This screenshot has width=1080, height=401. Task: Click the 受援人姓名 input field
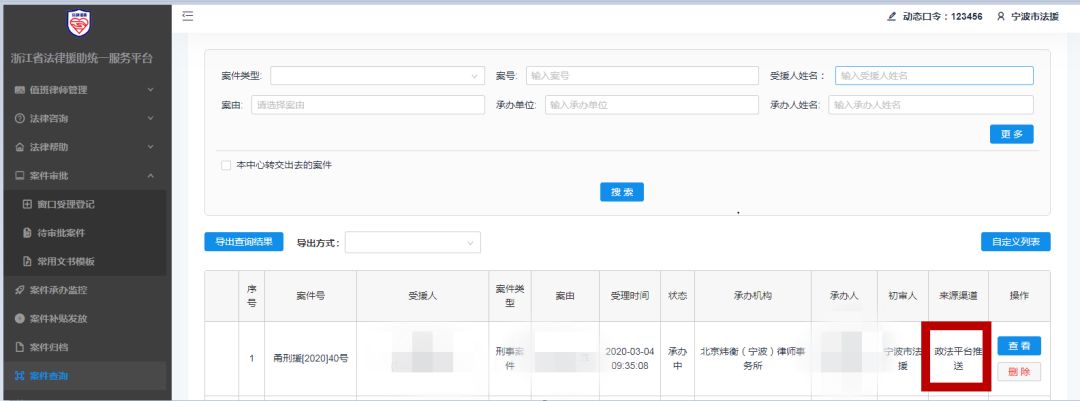point(933,76)
